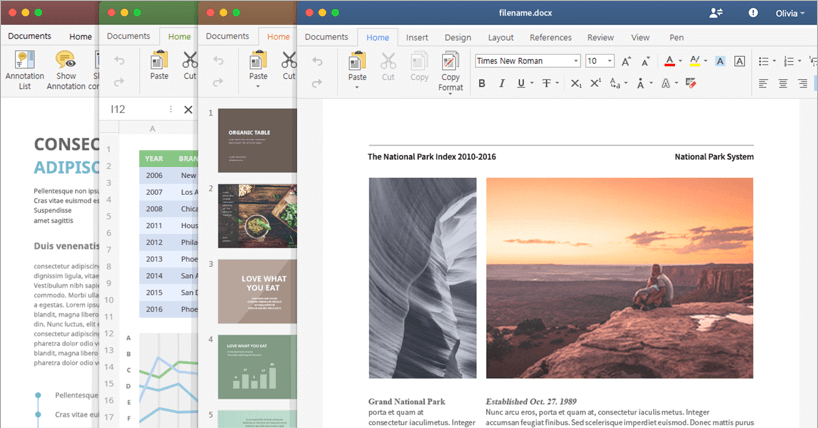Screen dimensions: 818x428
Task: Toggle strikethrough text formatting
Action: click(548, 83)
